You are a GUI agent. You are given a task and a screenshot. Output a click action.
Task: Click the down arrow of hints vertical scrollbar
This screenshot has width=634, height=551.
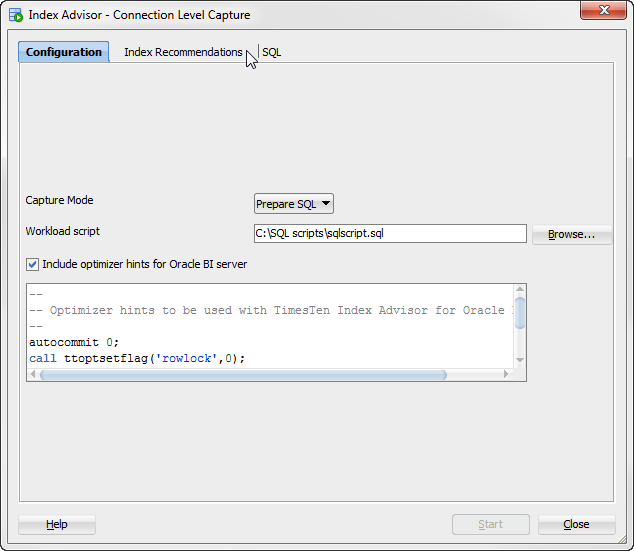click(520, 360)
